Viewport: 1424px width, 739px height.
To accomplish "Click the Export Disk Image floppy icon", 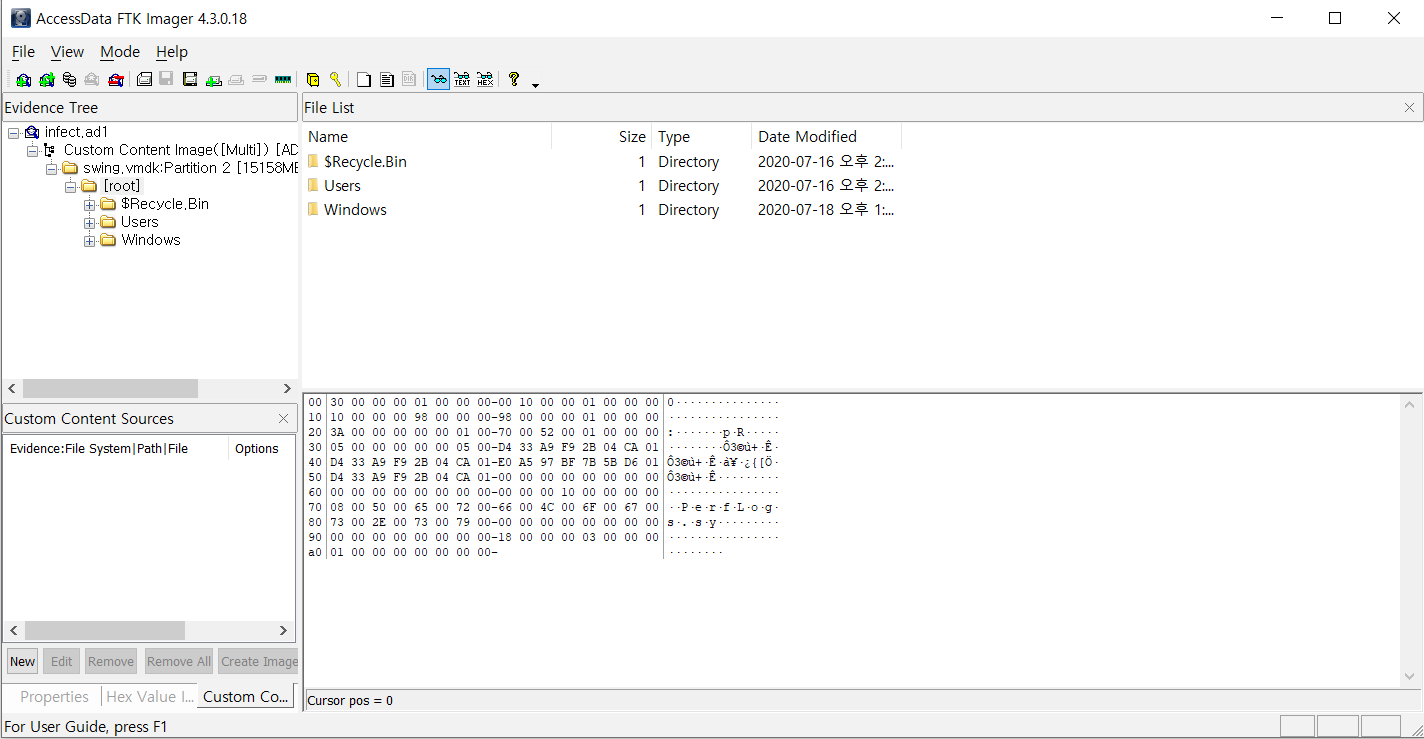I will click(166, 79).
